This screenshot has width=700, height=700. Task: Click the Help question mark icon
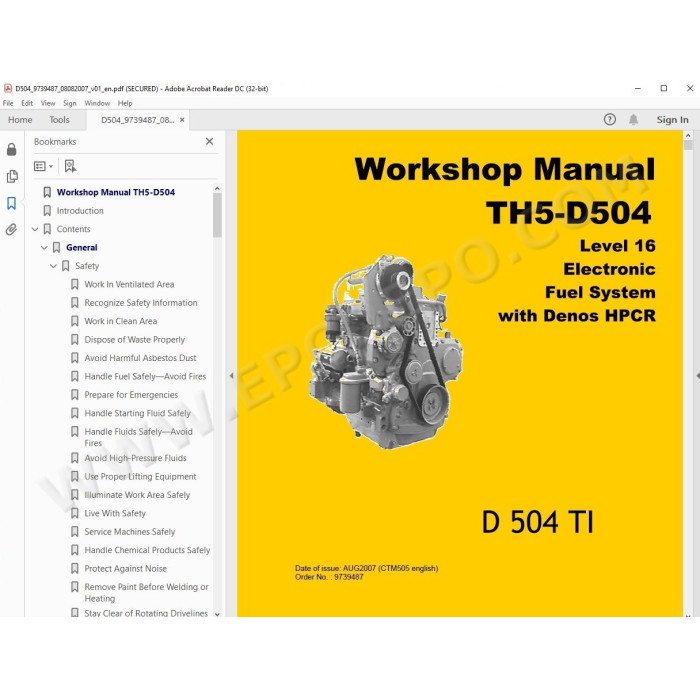coord(609,120)
